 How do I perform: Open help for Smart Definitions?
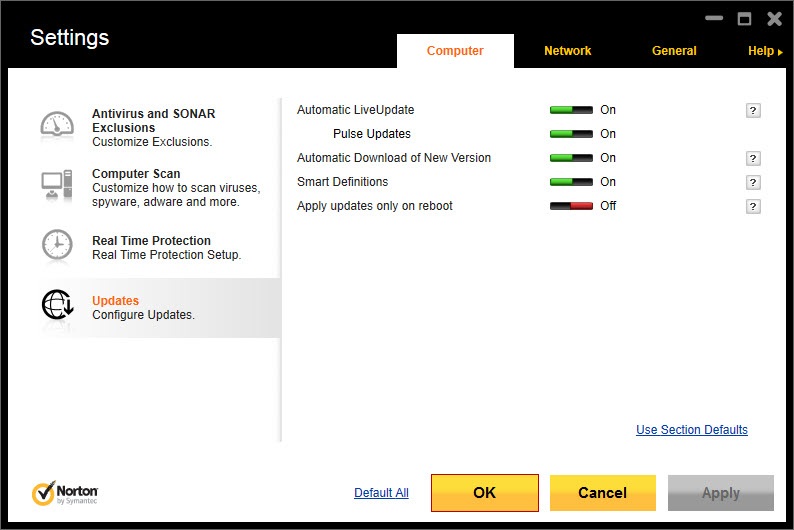[753, 182]
